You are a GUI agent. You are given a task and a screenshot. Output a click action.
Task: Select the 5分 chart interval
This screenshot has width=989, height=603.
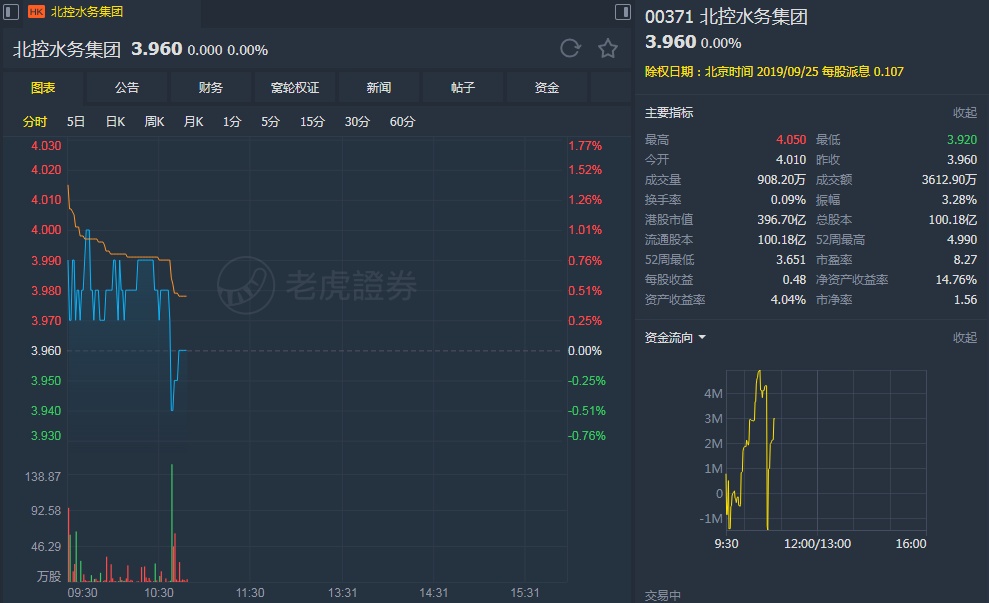point(270,122)
